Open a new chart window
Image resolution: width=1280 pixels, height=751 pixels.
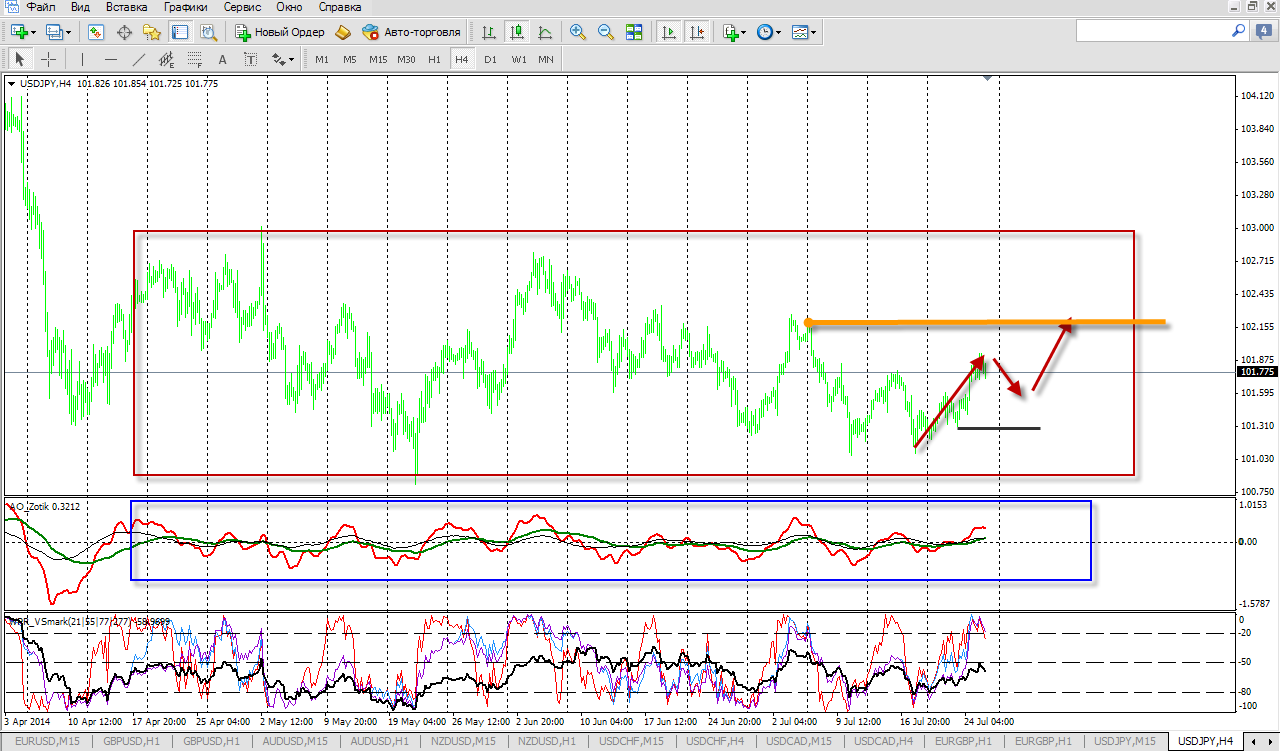pos(19,32)
